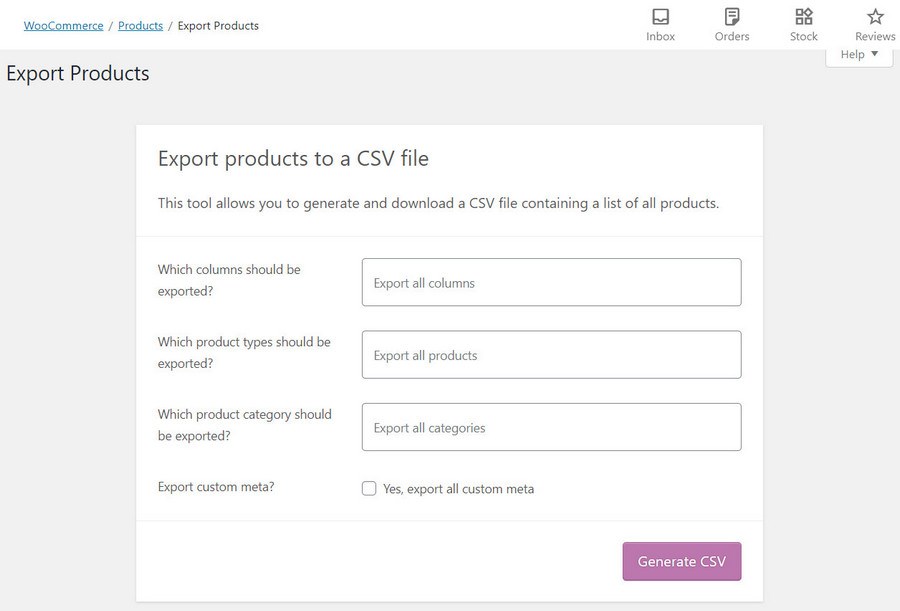Open the 'Export all products' type selector
The image size is (900, 611).
coord(551,355)
